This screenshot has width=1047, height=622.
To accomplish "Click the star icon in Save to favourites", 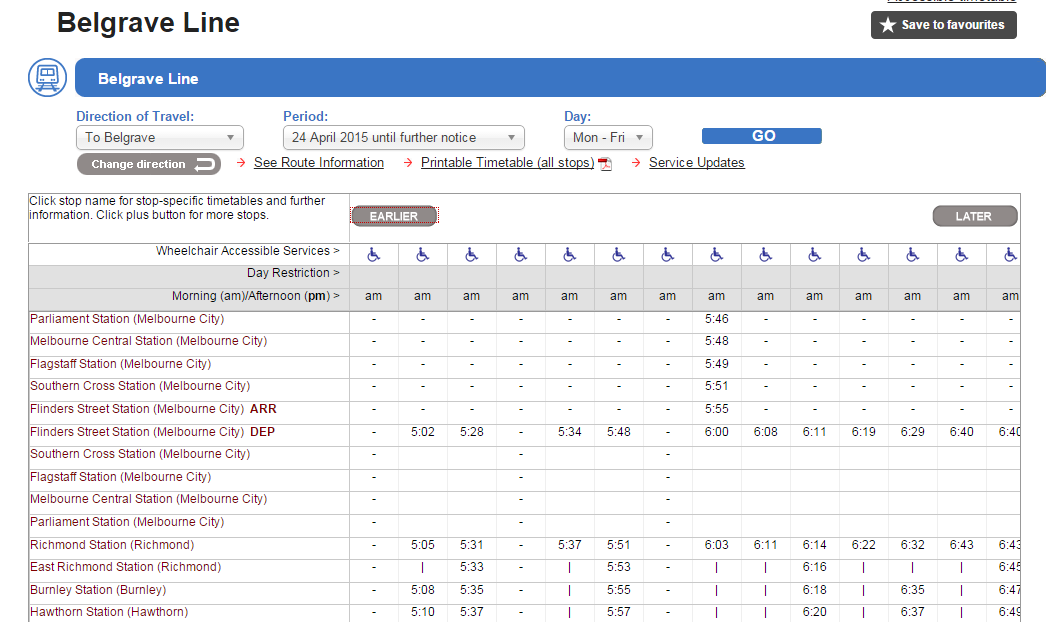I will point(887,25).
